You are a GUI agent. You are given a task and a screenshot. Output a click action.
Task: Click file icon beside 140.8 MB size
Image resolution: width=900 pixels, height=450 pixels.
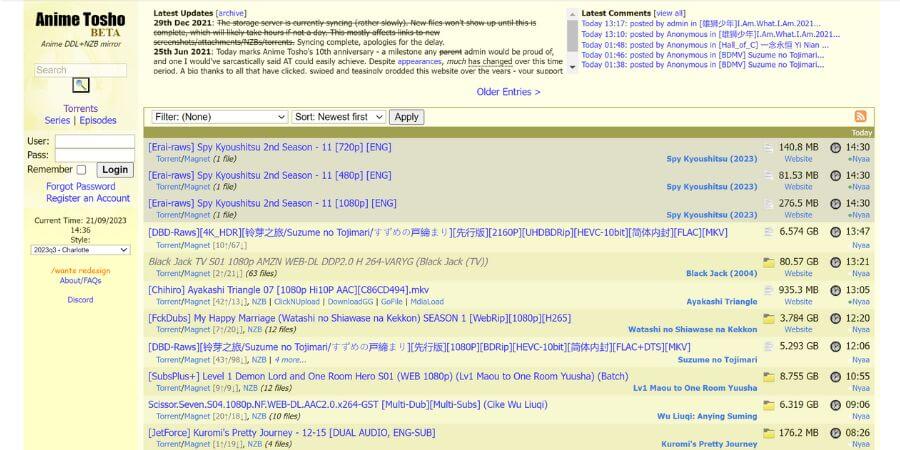tap(769, 147)
